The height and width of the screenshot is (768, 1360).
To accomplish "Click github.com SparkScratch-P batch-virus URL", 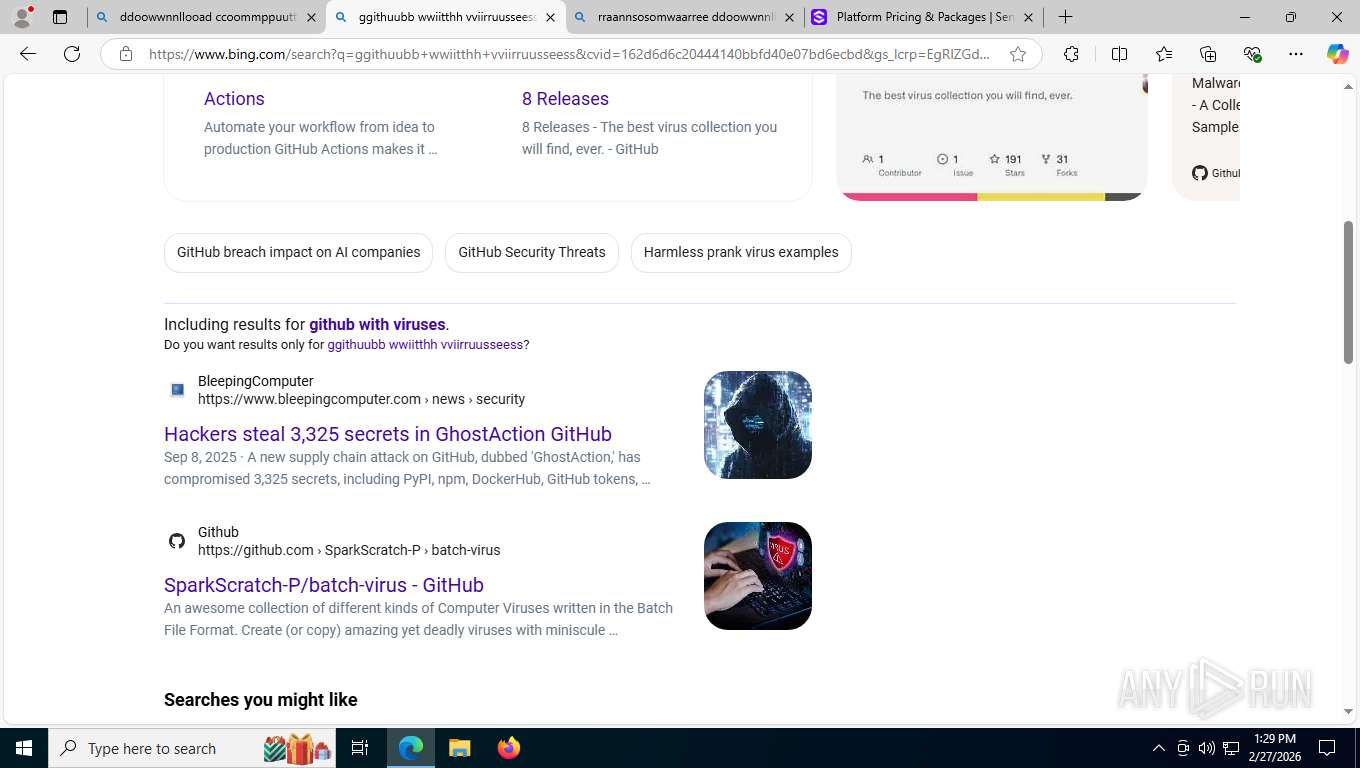I will (x=349, y=550).
